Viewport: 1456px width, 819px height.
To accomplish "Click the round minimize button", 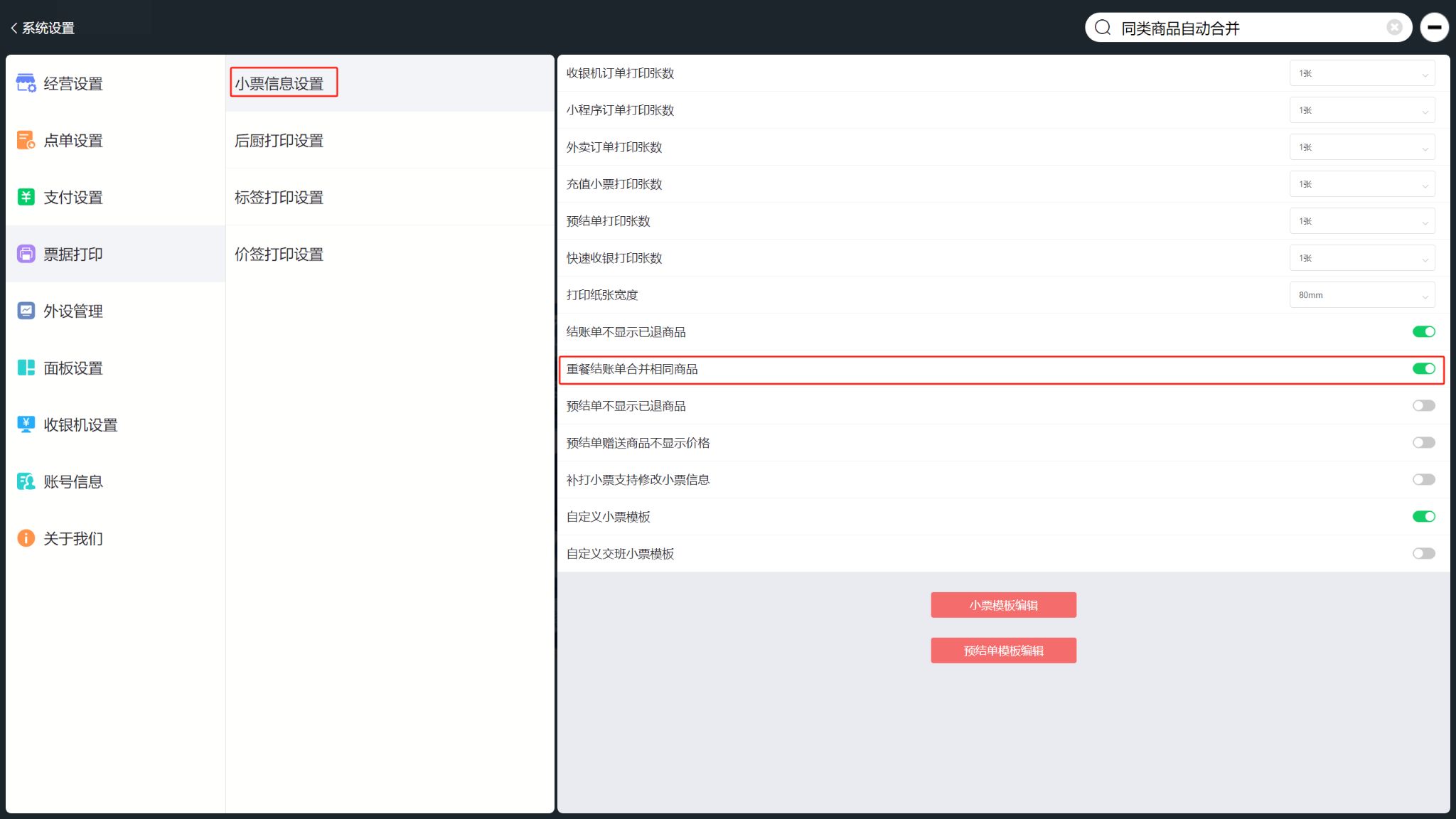I will coord(1435,28).
